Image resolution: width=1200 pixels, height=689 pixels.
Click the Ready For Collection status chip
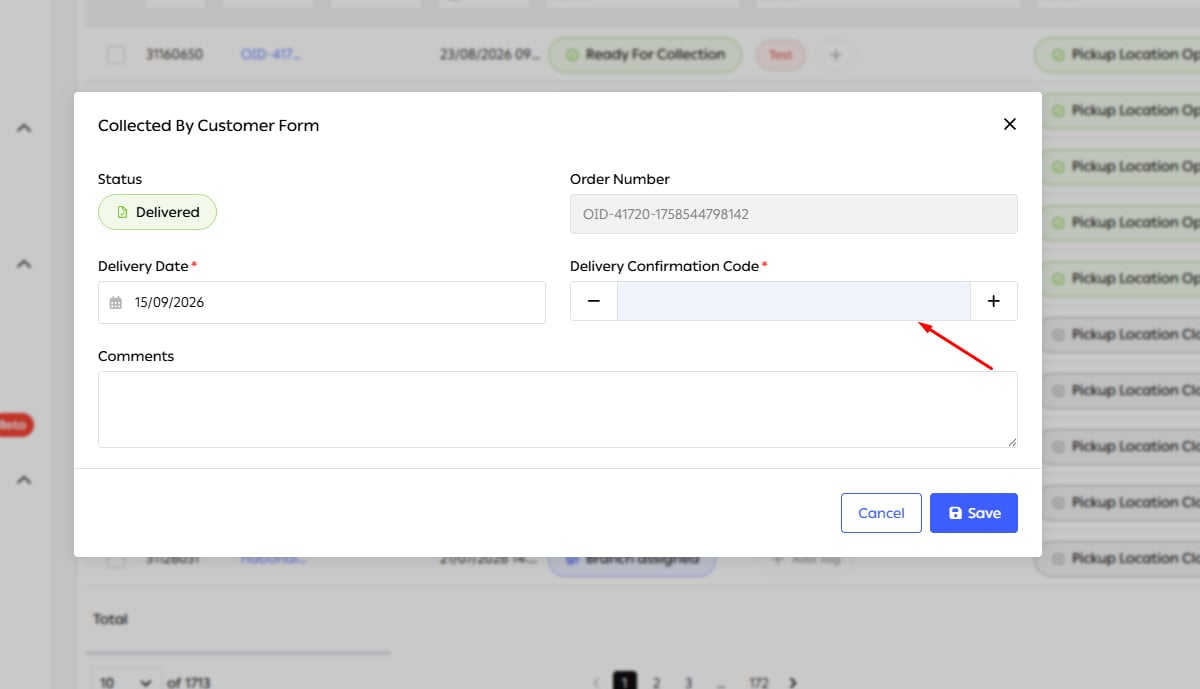point(645,55)
